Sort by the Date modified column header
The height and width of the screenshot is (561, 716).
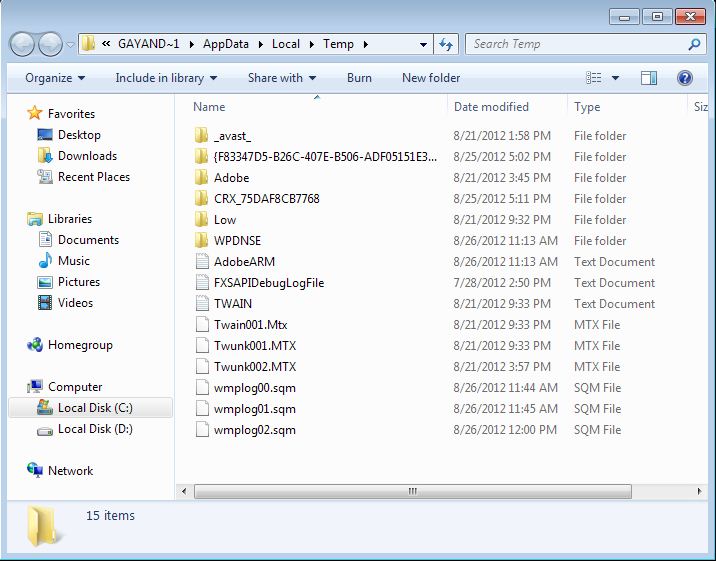(491, 107)
